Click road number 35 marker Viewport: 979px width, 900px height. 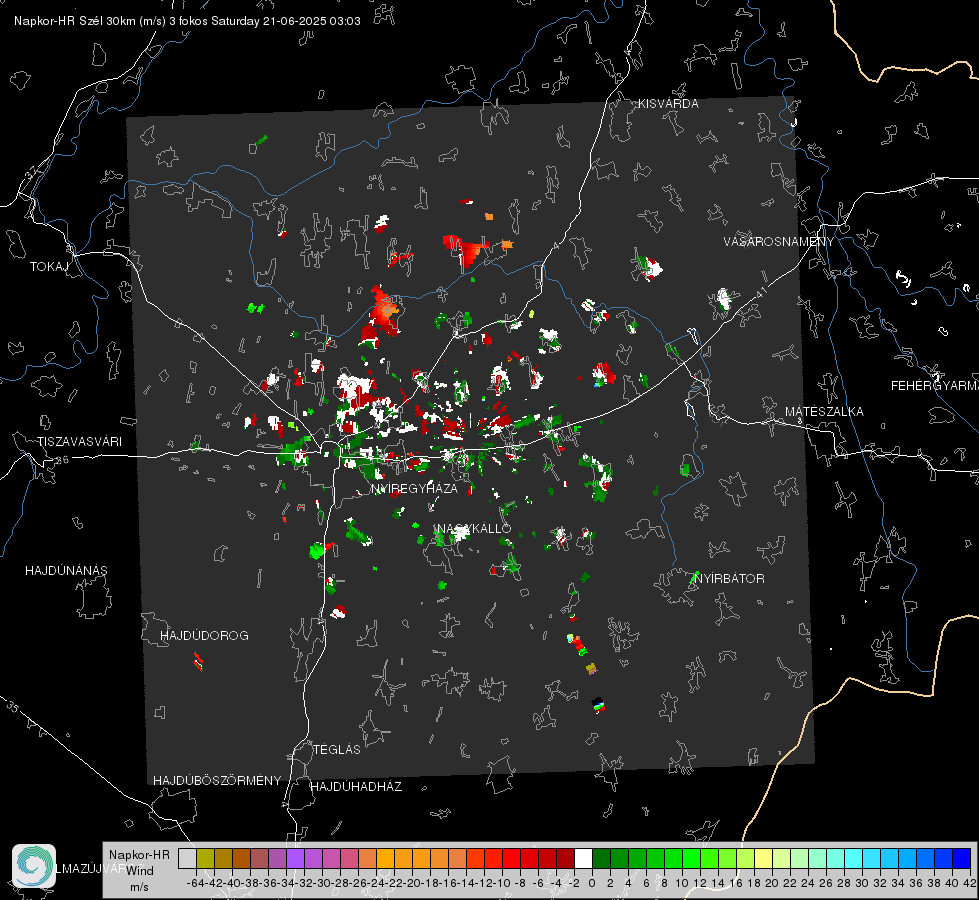coord(13,708)
